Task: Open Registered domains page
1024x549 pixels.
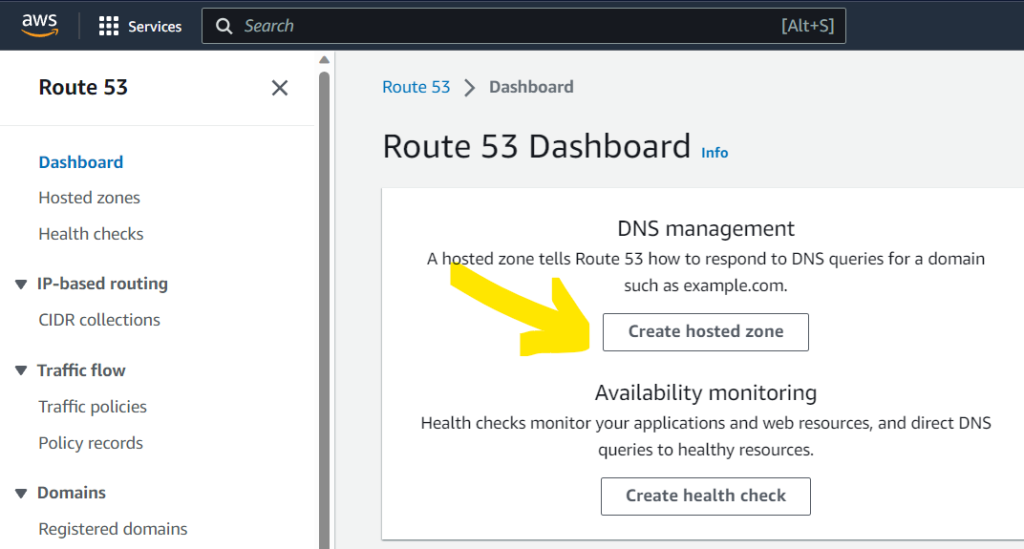Action: (112, 529)
